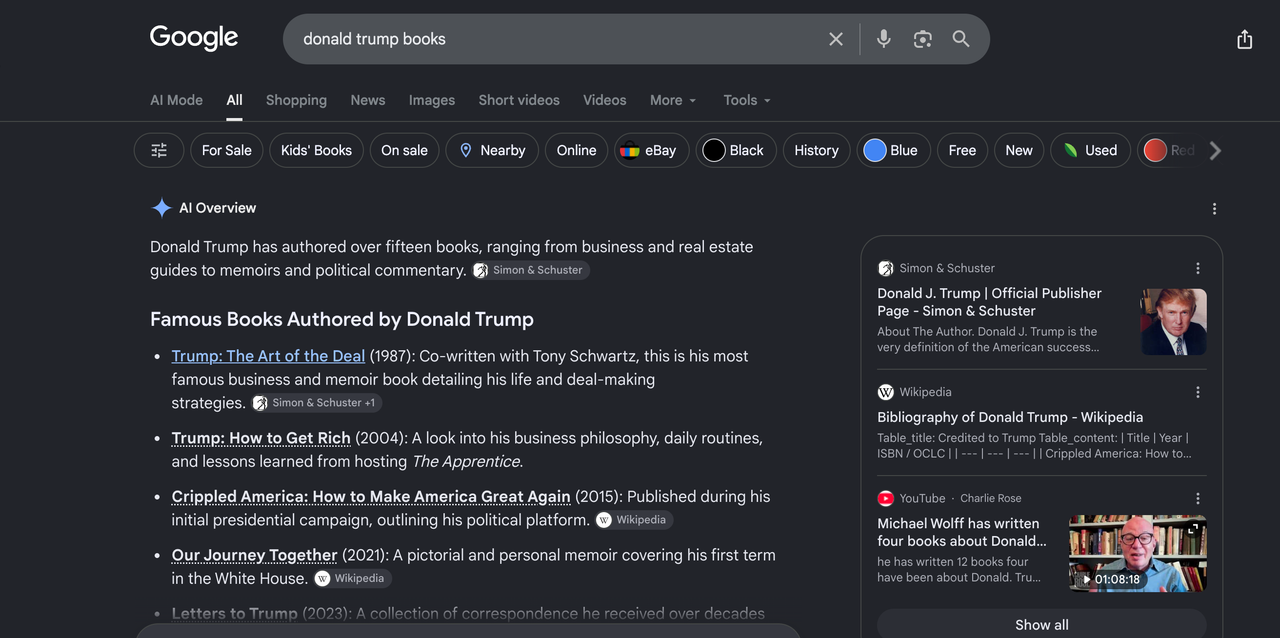The height and width of the screenshot is (638, 1280).
Task: Select the On sale filter chip
Action: coord(404,150)
